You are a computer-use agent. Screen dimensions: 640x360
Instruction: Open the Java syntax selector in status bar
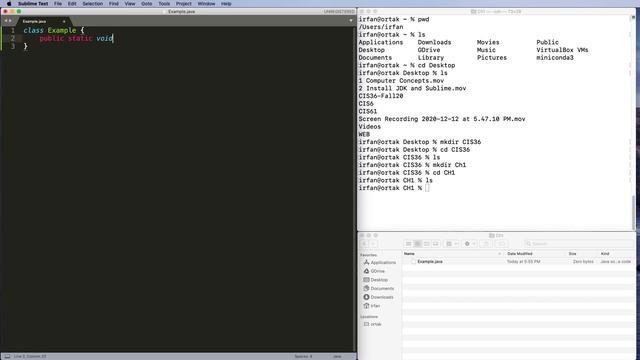point(337,356)
